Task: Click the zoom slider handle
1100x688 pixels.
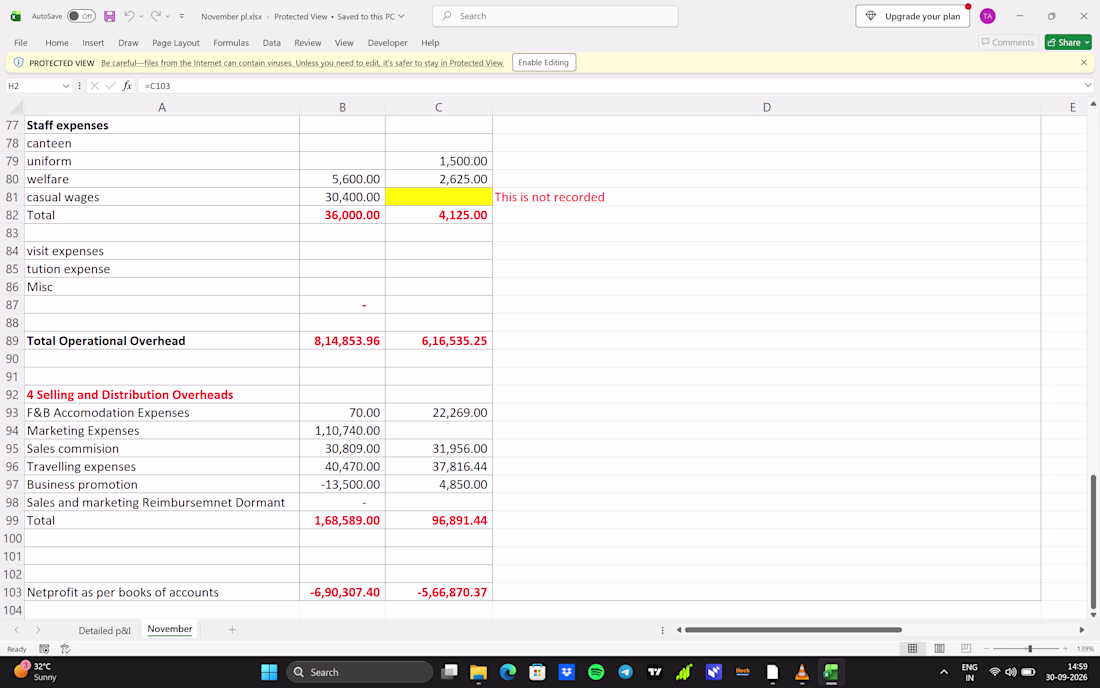Action: tap(1030, 649)
